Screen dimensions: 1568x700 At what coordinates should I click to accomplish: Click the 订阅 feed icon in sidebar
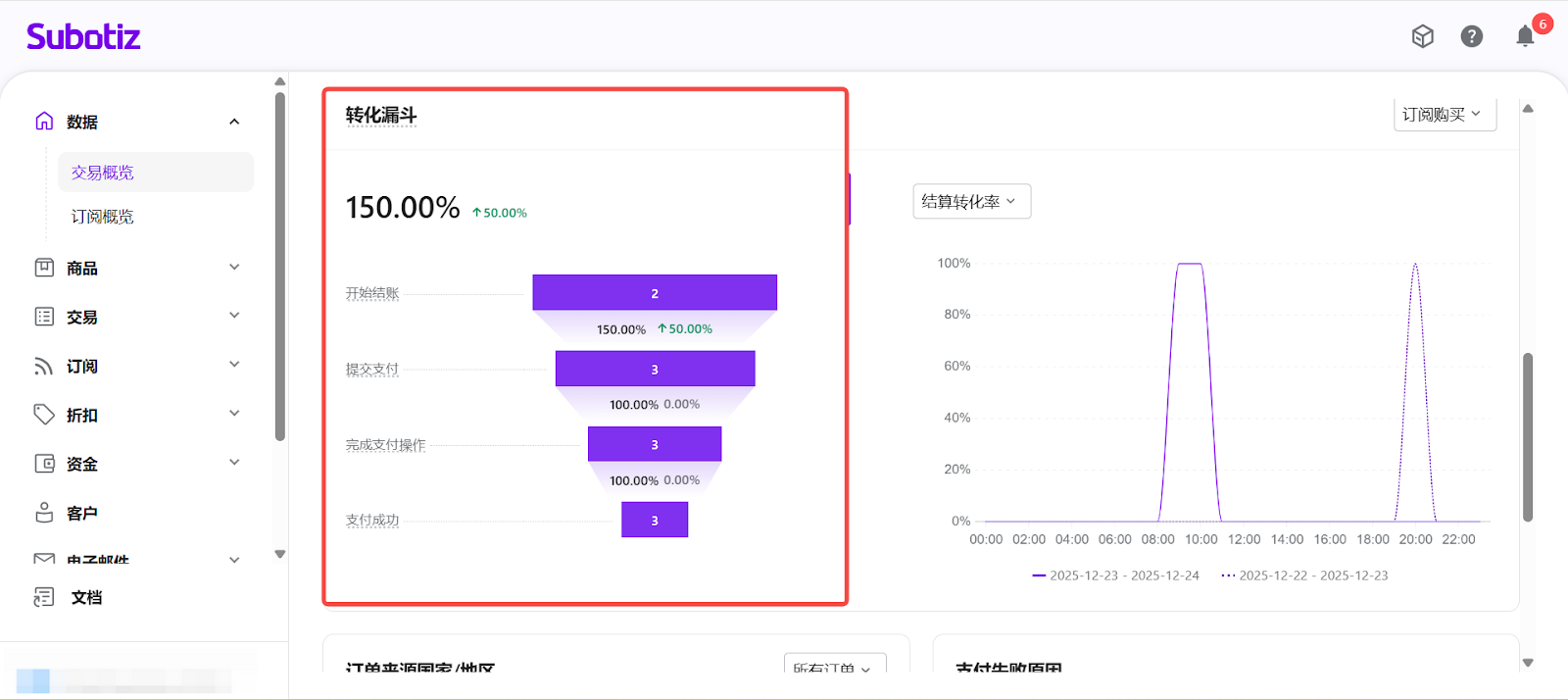[x=44, y=366]
